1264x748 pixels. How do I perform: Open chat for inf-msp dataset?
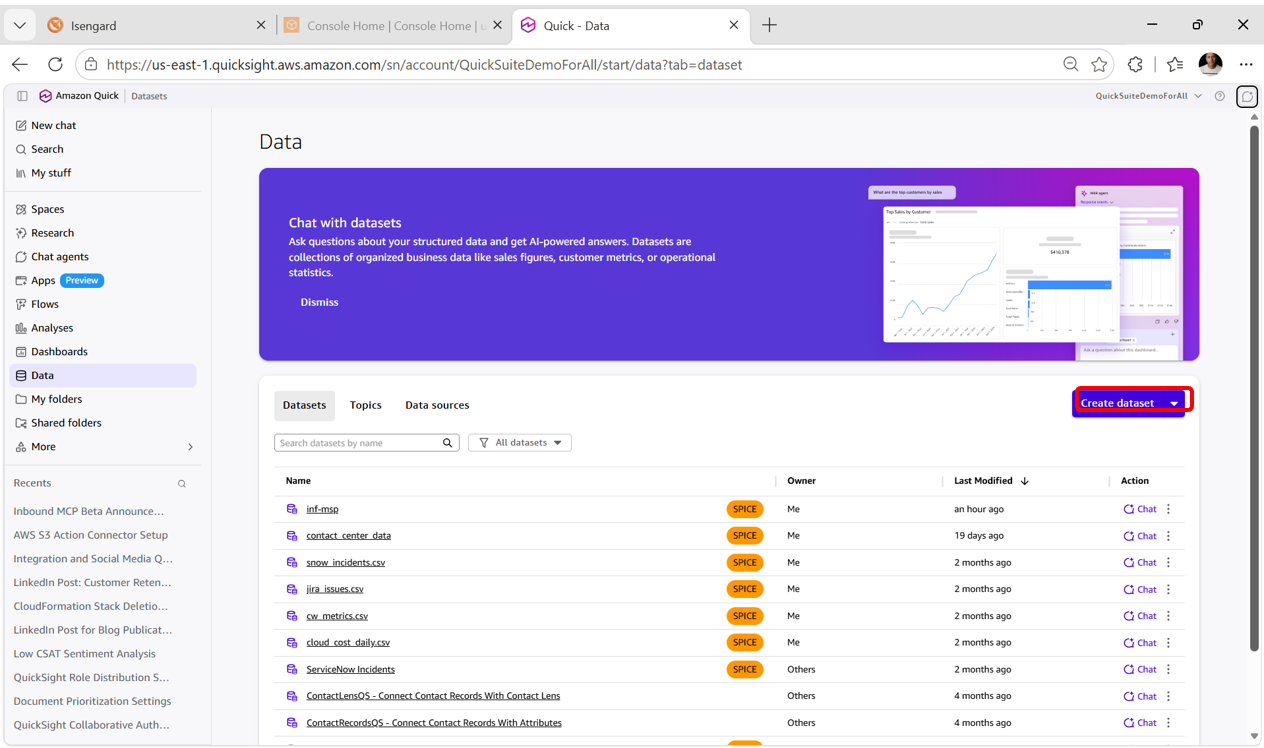click(x=1140, y=509)
